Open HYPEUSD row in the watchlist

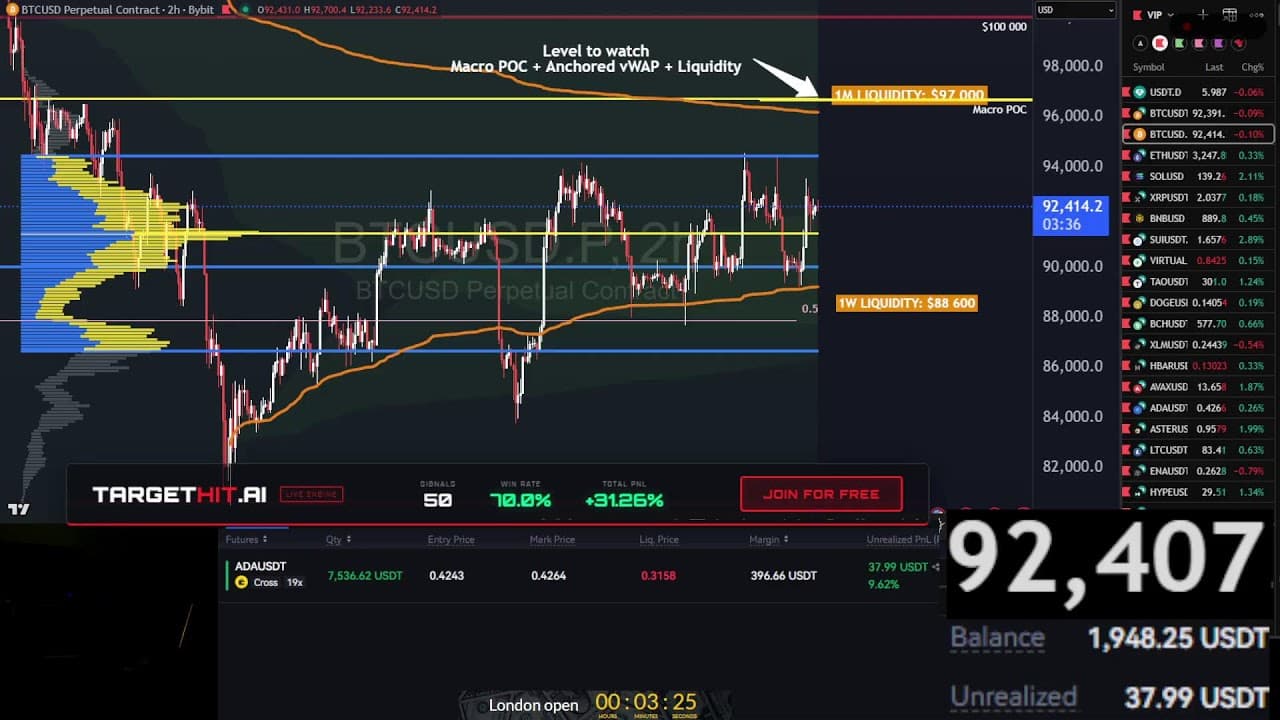tap(1199, 492)
